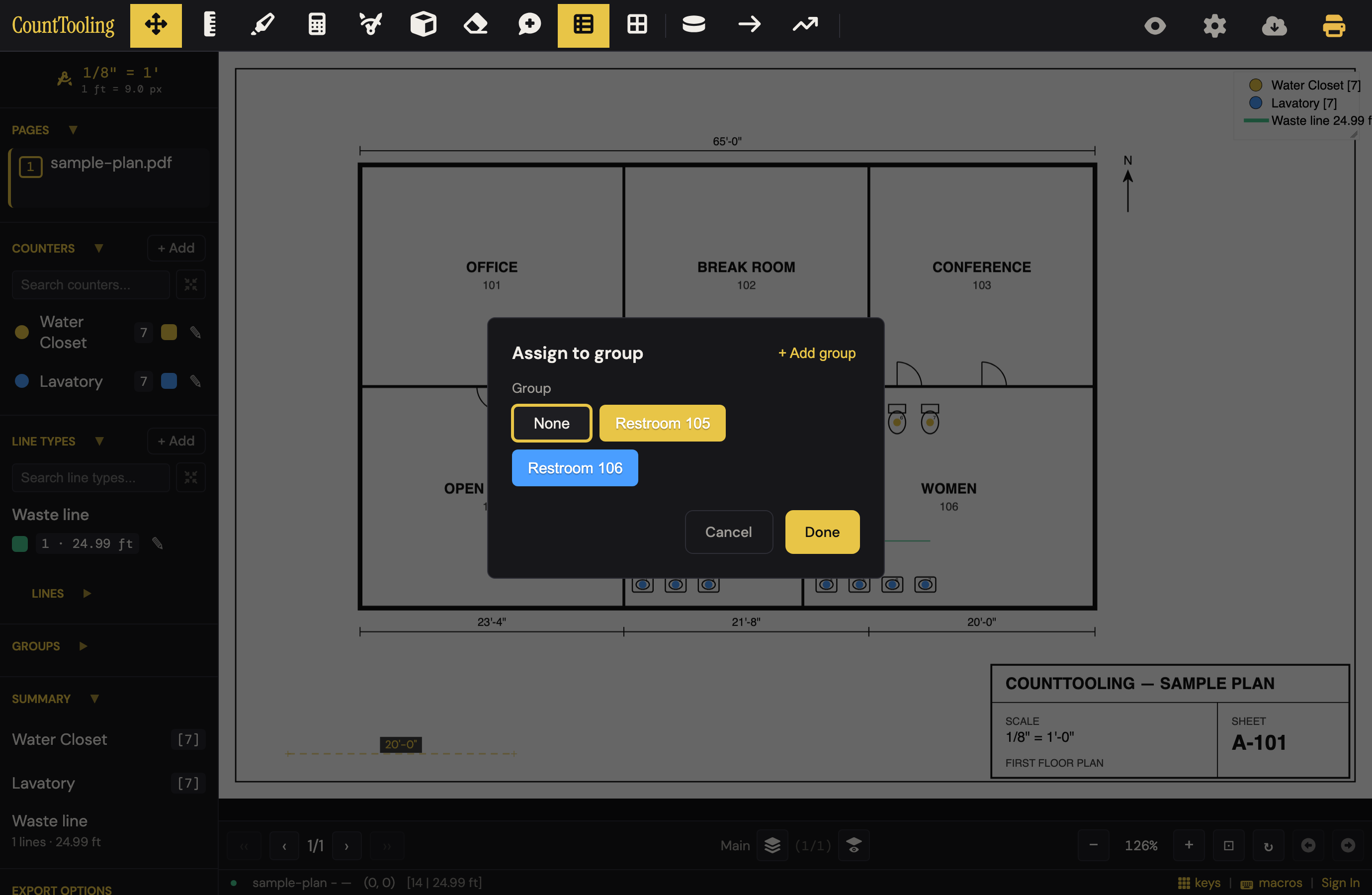
Task: Collapse the PAGES section
Action: pyautogui.click(x=73, y=130)
